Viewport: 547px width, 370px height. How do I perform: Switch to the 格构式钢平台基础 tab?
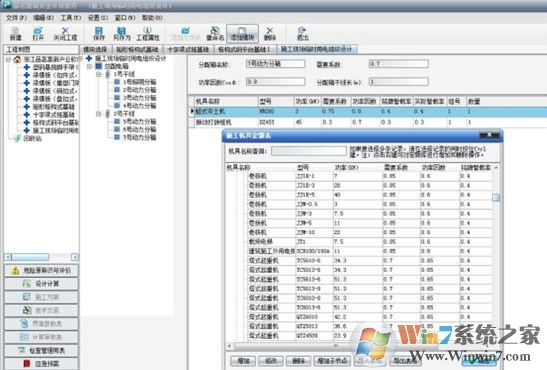click(245, 50)
